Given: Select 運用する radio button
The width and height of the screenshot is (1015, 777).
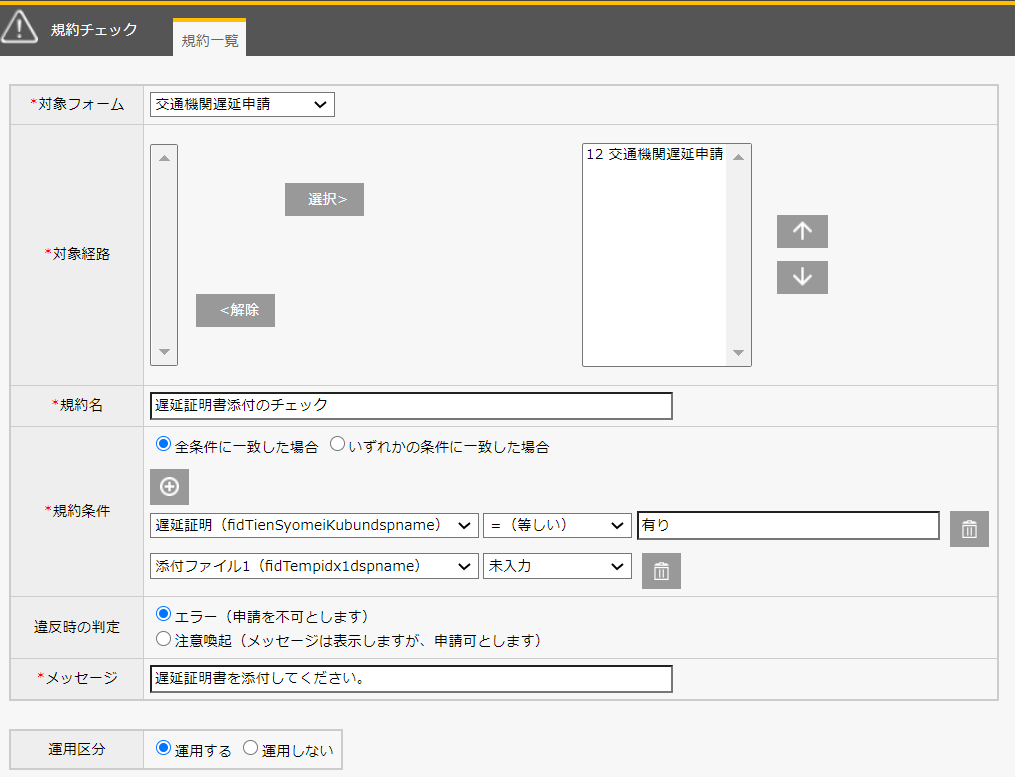Looking at the screenshot, I should tap(163, 748).
